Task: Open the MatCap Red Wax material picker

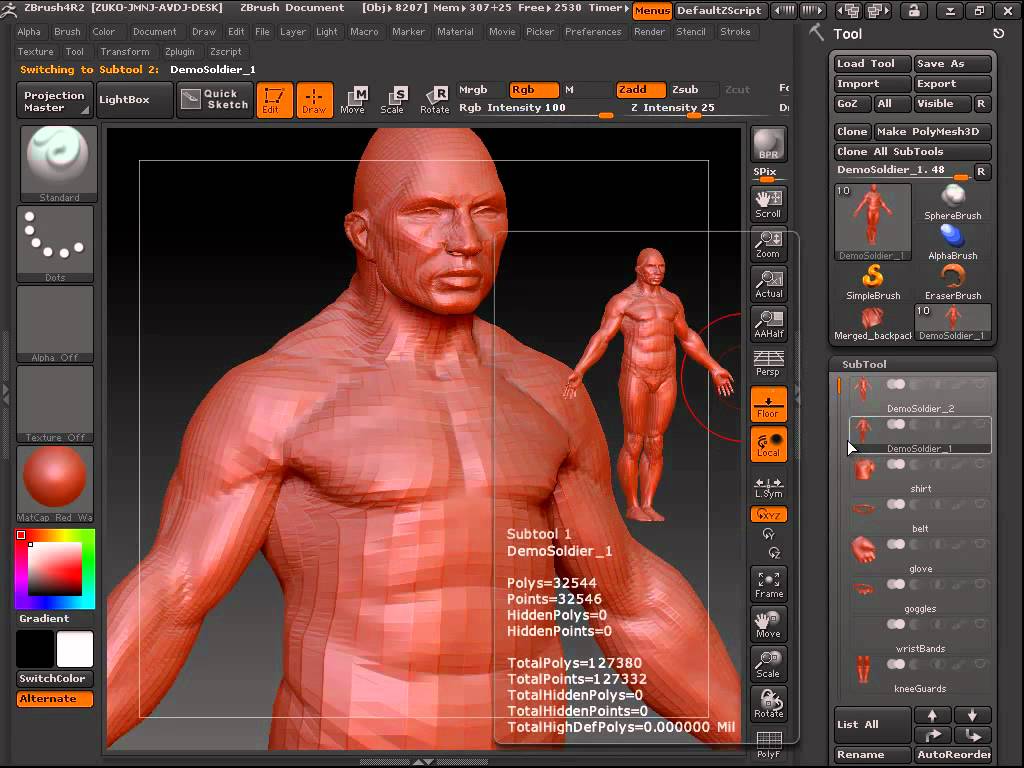Action: click(55, 484)
